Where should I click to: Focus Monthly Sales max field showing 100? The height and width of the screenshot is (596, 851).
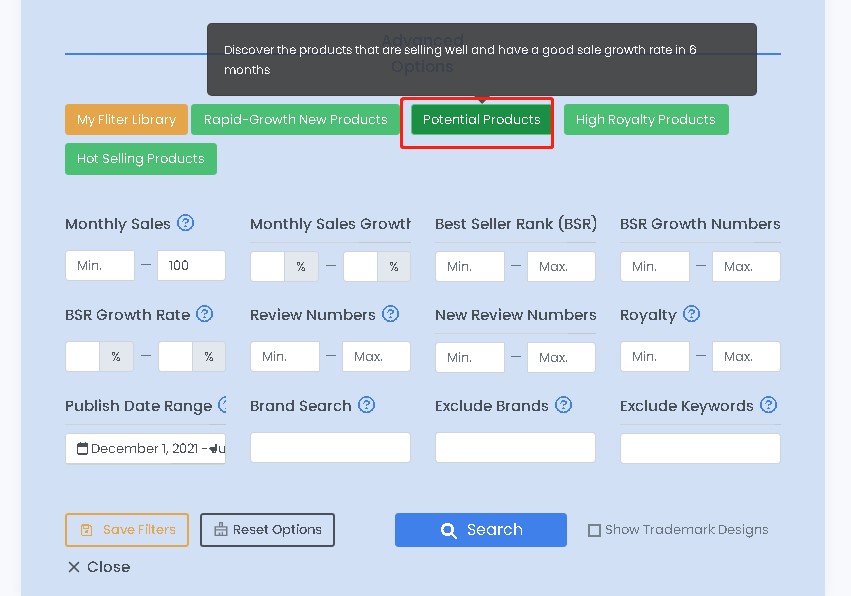[x=191, y=265]
